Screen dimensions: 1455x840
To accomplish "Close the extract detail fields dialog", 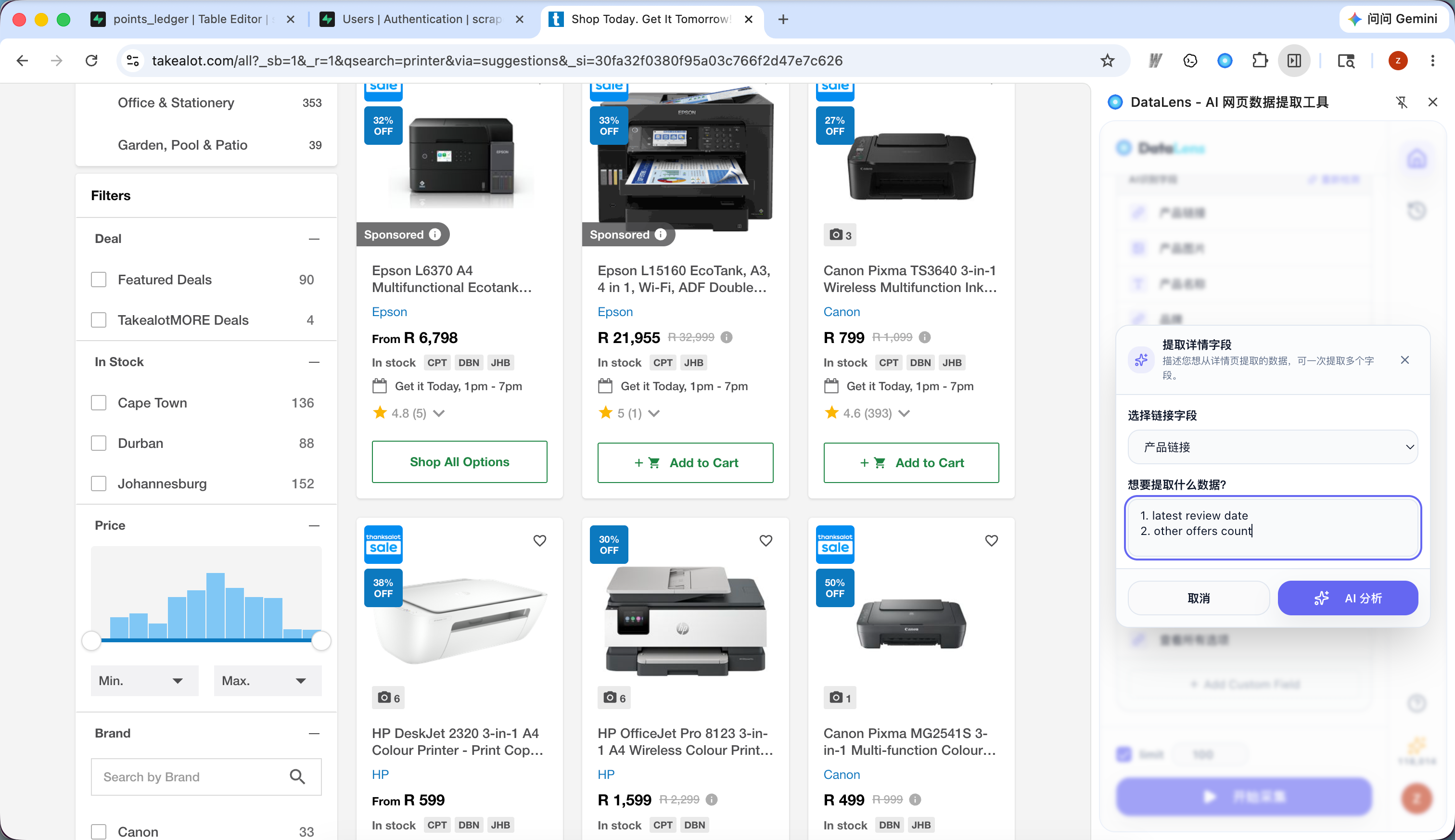I will coord(1405,360).
